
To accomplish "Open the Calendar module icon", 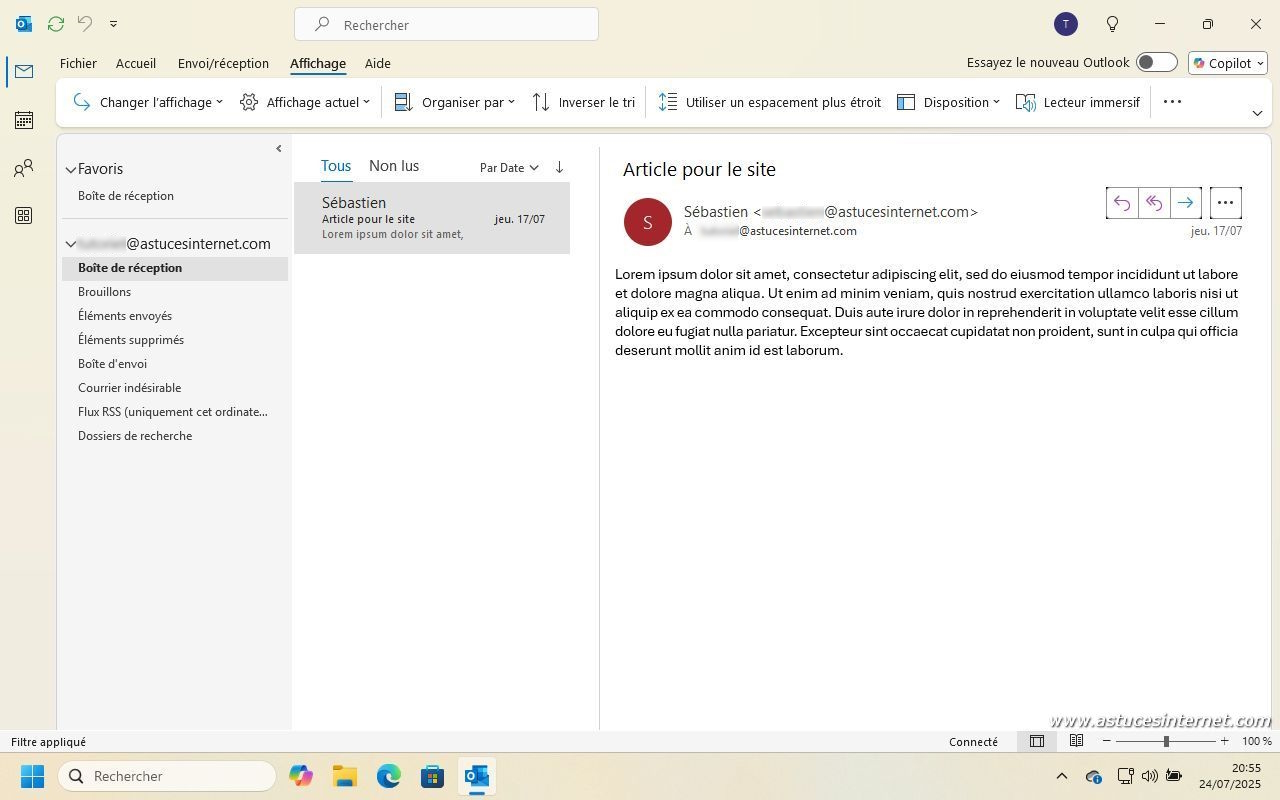I will [x=24, y=120].
